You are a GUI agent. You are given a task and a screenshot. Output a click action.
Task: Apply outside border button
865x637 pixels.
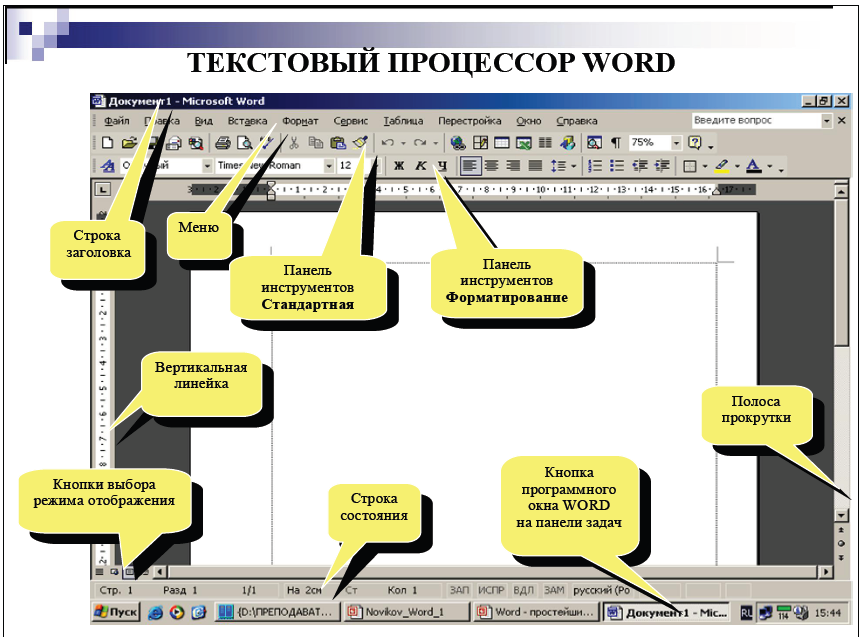(690, 165)
